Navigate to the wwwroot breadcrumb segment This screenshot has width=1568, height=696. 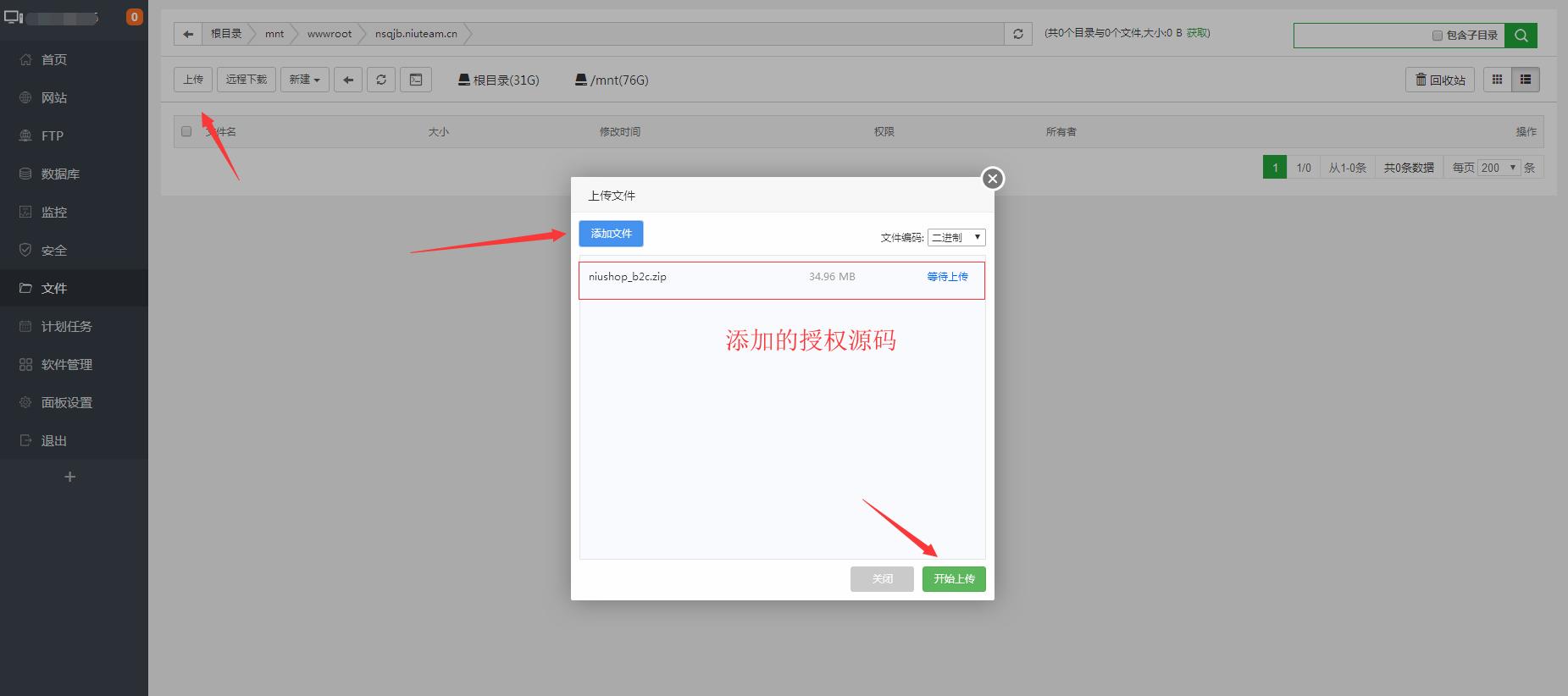tap(330, 34)
